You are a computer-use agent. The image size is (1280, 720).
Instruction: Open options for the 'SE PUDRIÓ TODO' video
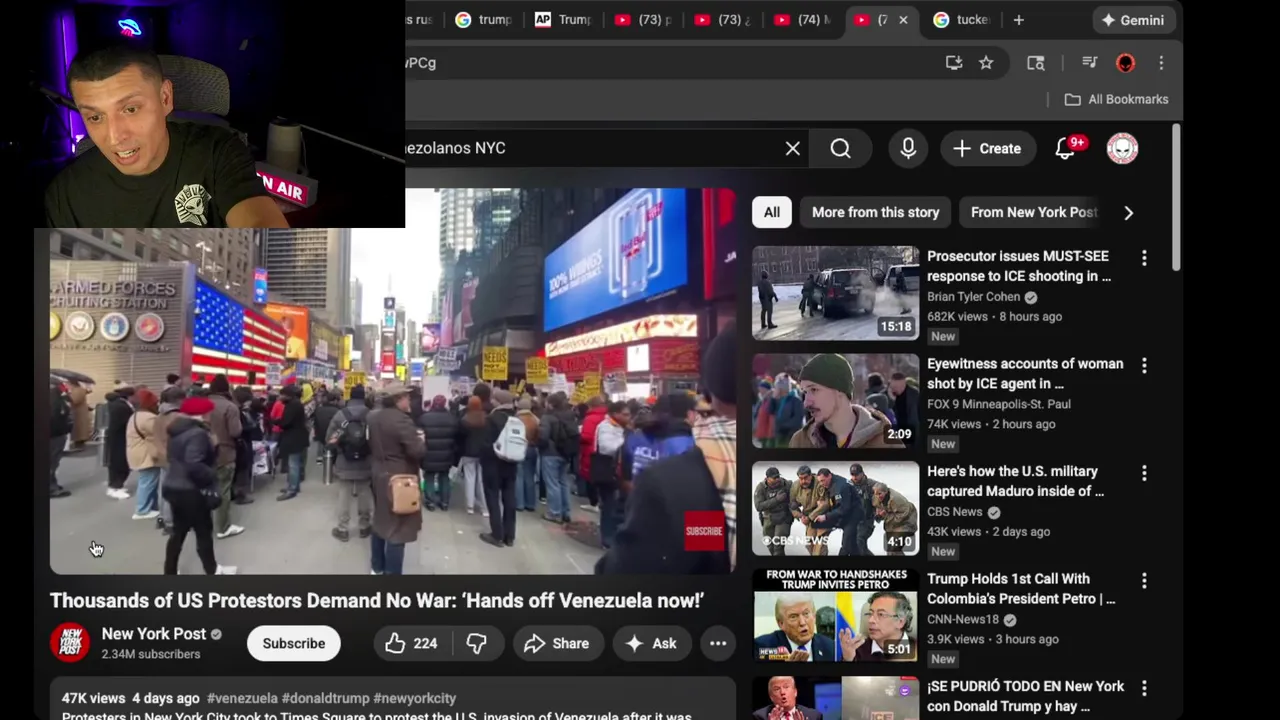point(1144,688)
